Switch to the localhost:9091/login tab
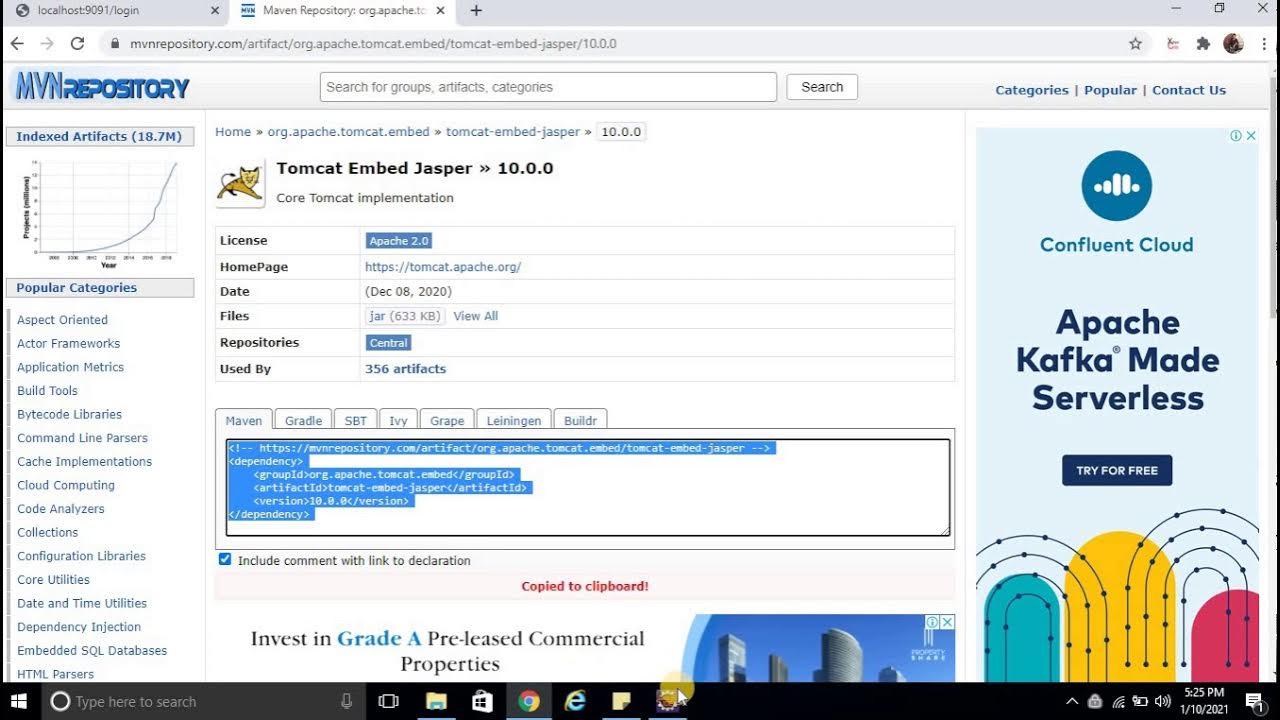Screen dimensions: 1280x720 (117, 11)
